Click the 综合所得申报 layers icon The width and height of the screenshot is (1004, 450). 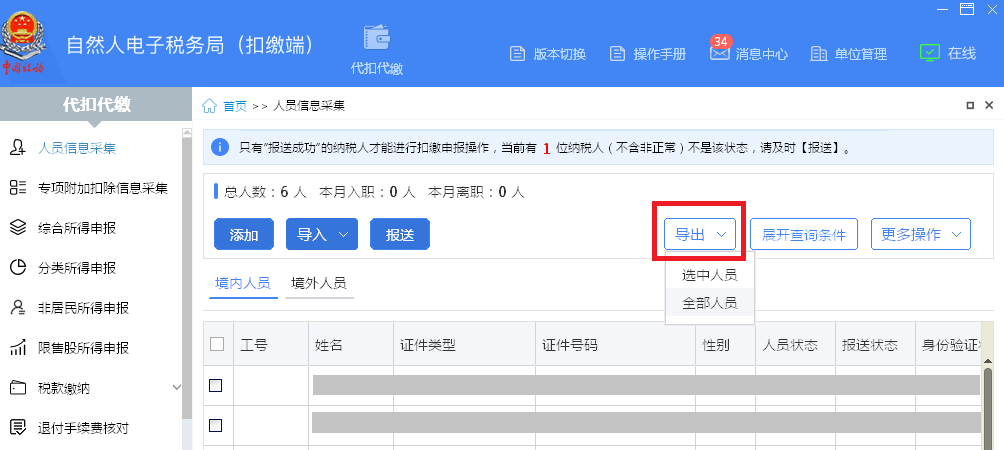[x=17, y=228]
